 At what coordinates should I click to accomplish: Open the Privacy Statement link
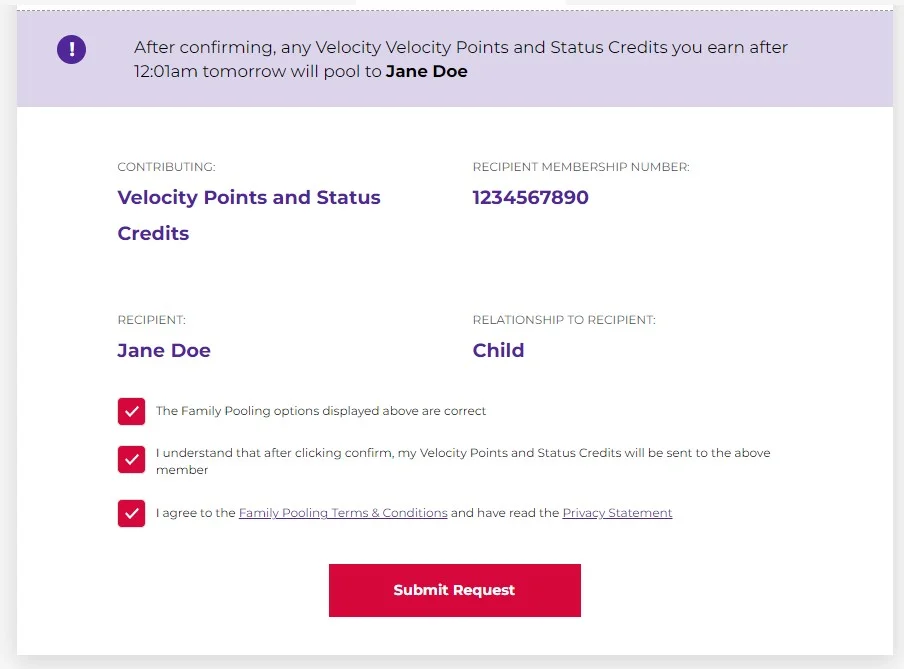coord(617,513)
